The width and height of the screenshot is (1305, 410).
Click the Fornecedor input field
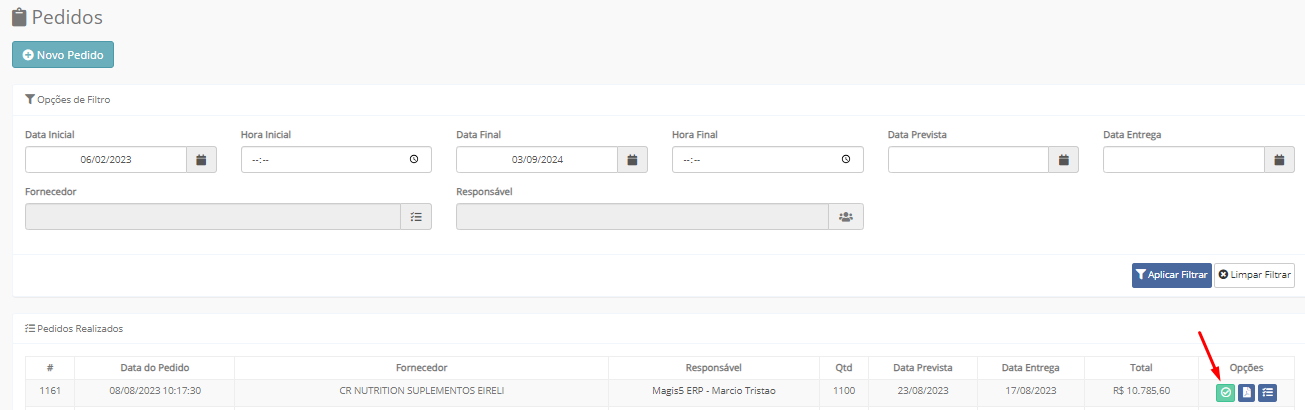[213, 216]
